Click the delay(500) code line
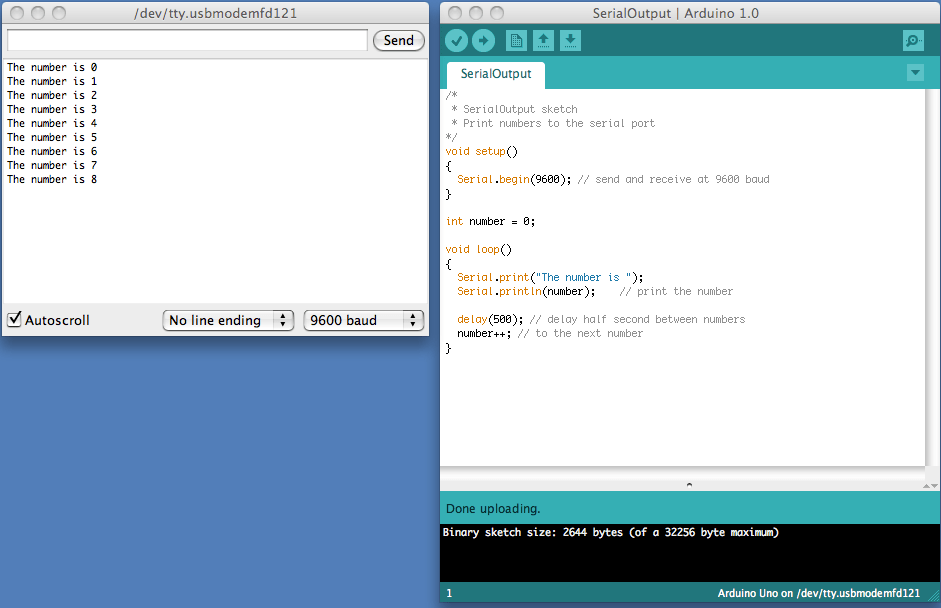Image resolution: width=941 pixels, height=608 pixels. pos(601,319)
